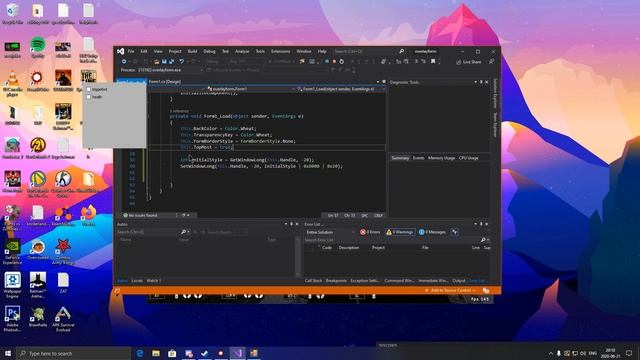Sort the Error List by the Description column
640x360 pixels.
(x=349, y=248)
